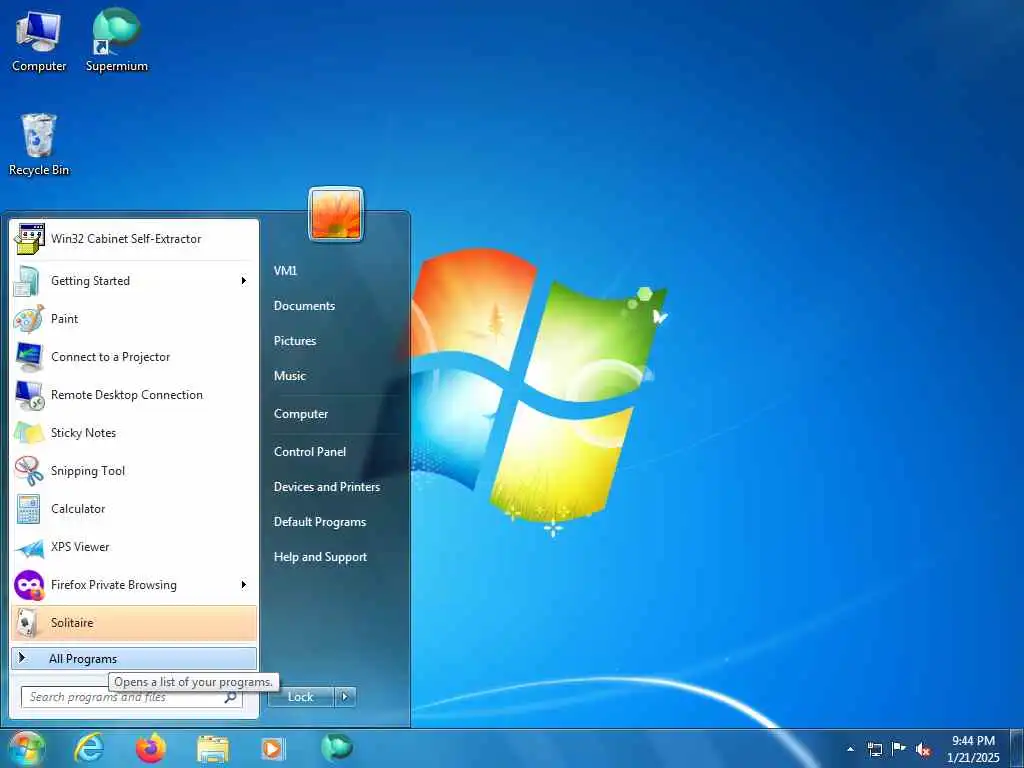This screenshot has width=1024, height=768.
Task: Click the Lock button
Action: coord(301,697)
